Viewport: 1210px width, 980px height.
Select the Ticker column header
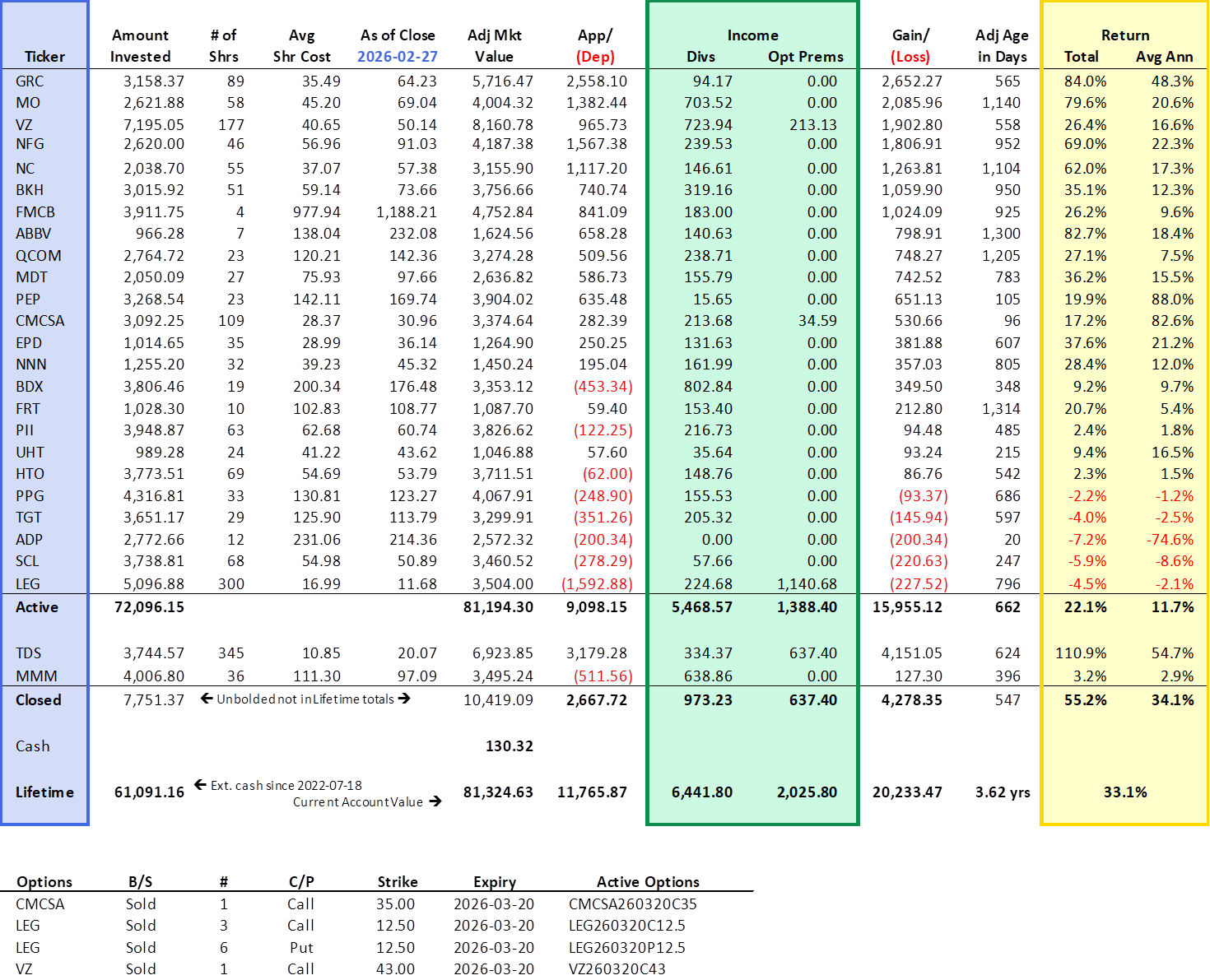(44, 57)
